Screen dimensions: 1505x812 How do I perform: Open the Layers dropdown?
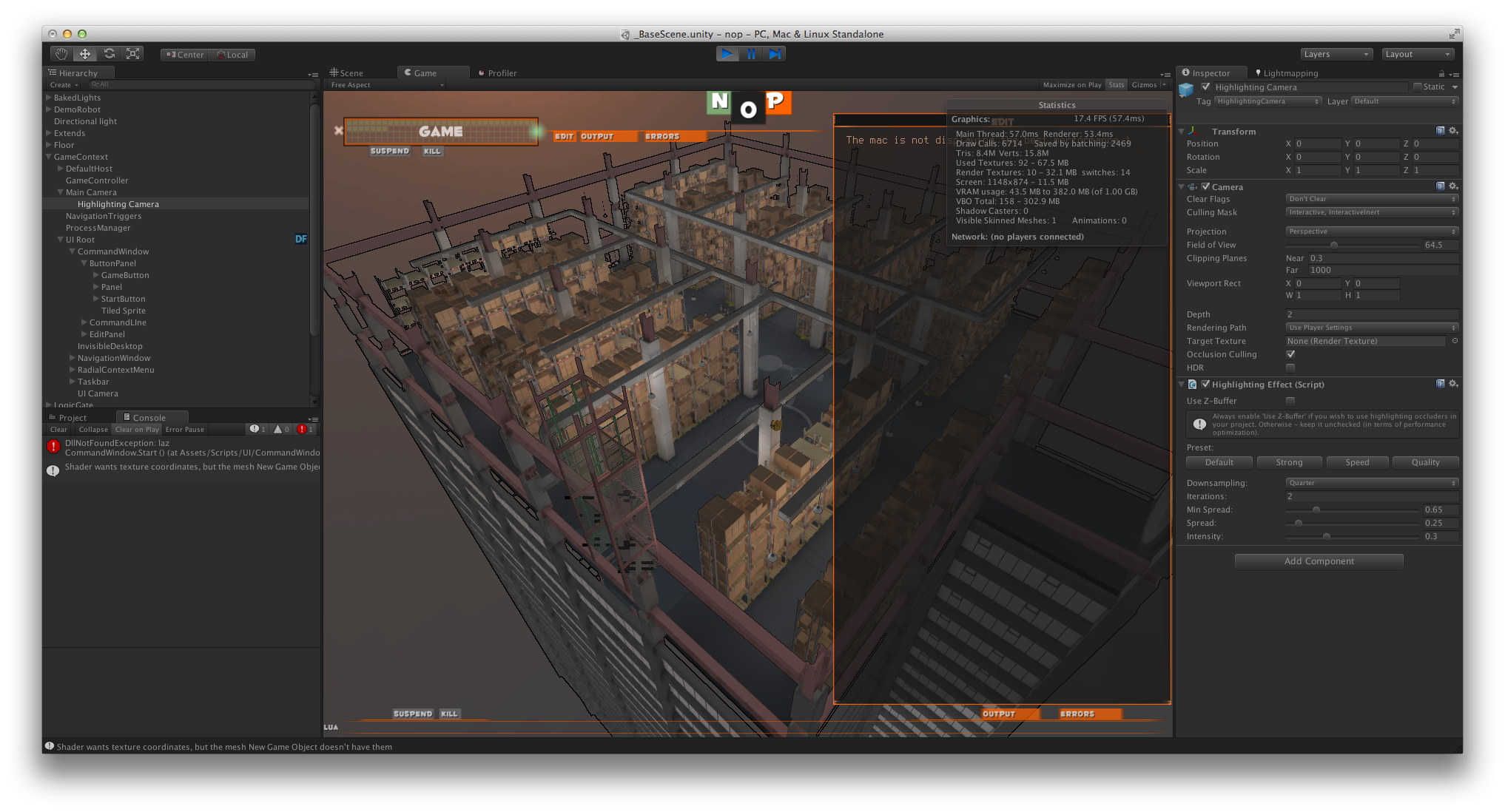(1336, 54)
